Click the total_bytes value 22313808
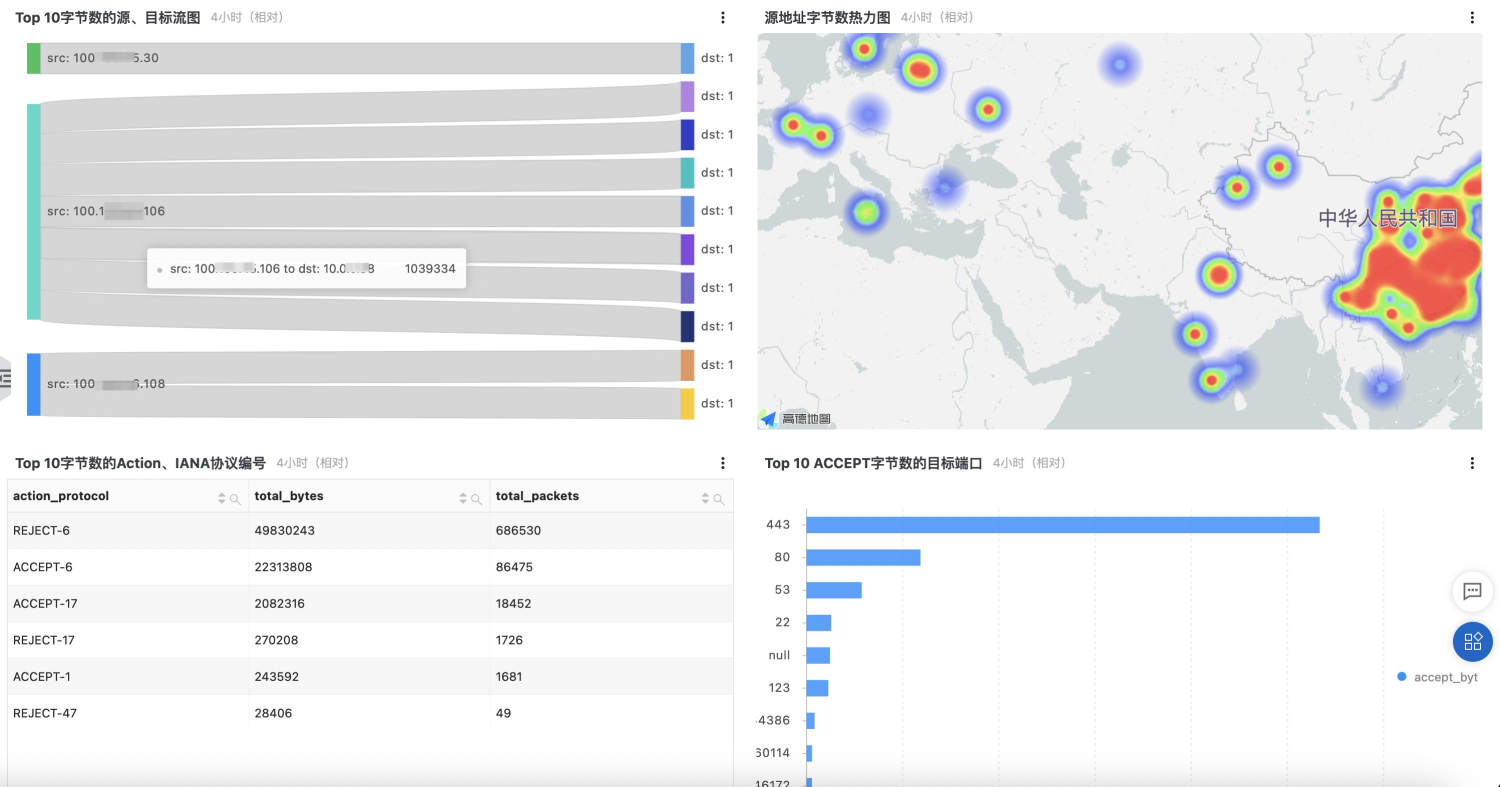1500x787 pixels. (284, 567)
